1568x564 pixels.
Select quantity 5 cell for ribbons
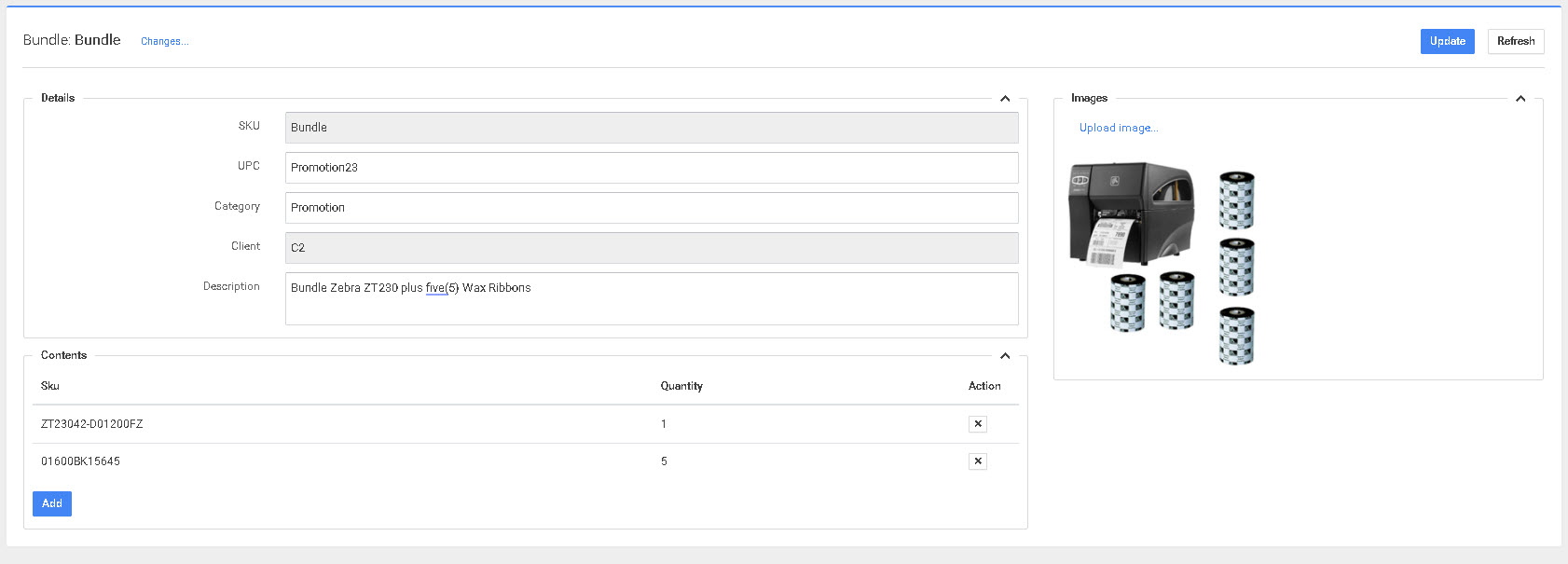click(x=664, y=461)
